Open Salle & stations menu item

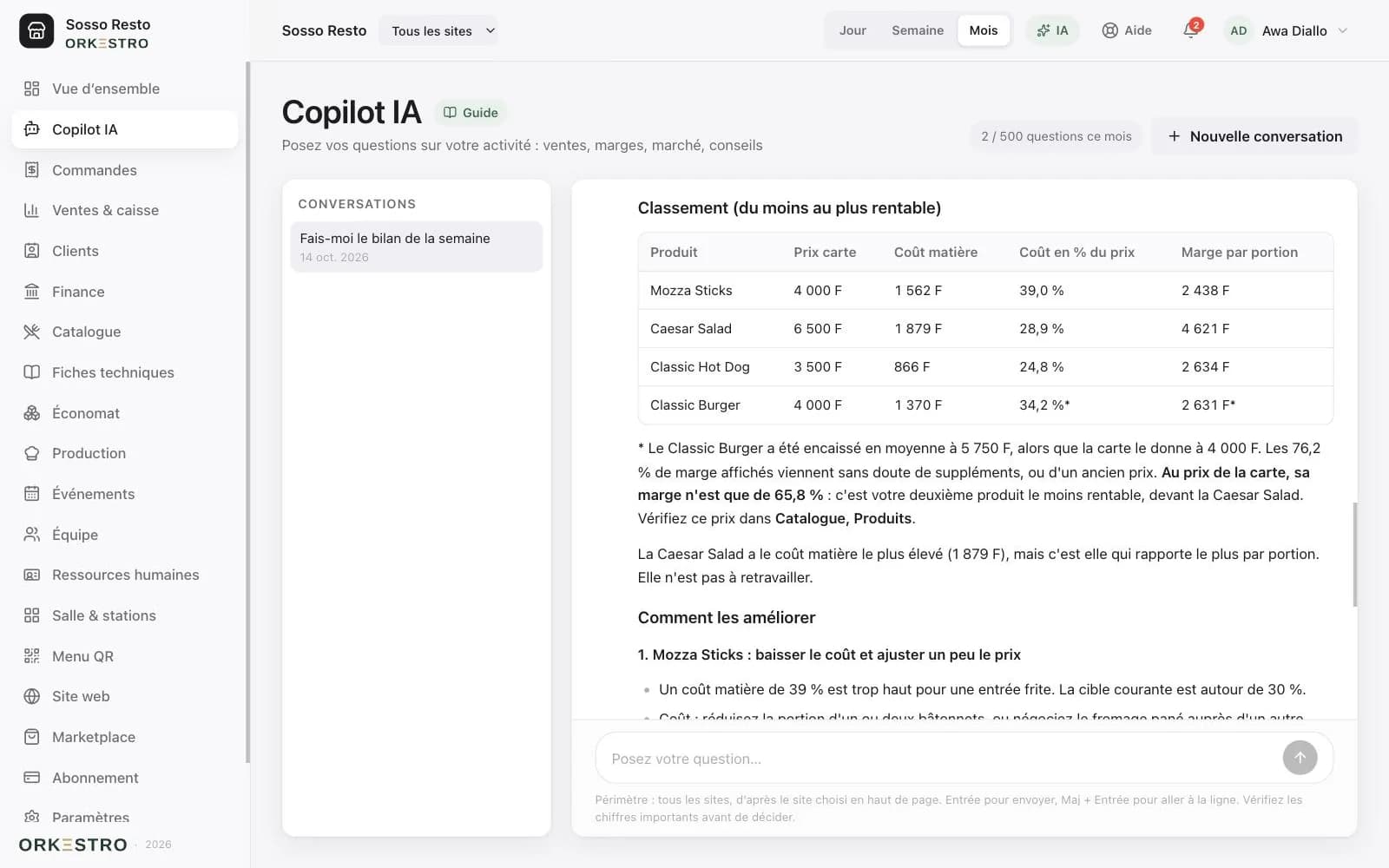pyautogui.click(x=125, y=615)
